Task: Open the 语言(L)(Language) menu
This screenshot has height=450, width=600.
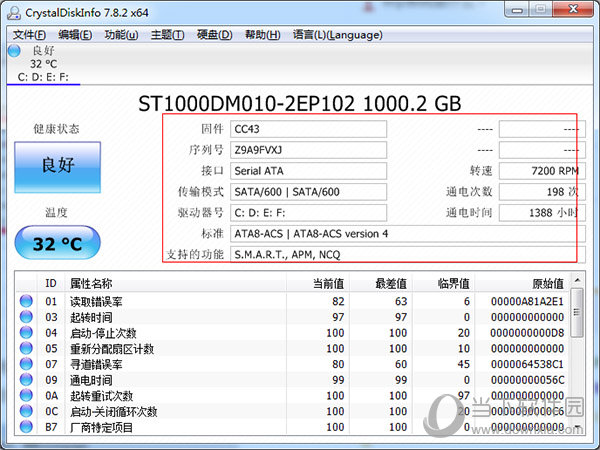Action: click(x=337, y=35)
